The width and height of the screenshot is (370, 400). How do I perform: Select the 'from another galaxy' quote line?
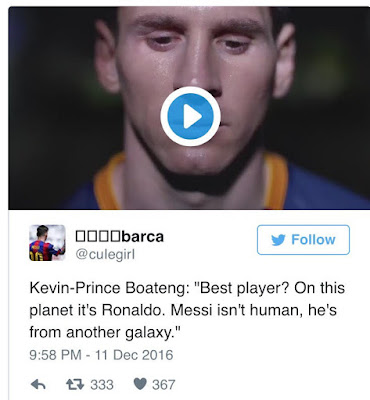pos(105,332)
